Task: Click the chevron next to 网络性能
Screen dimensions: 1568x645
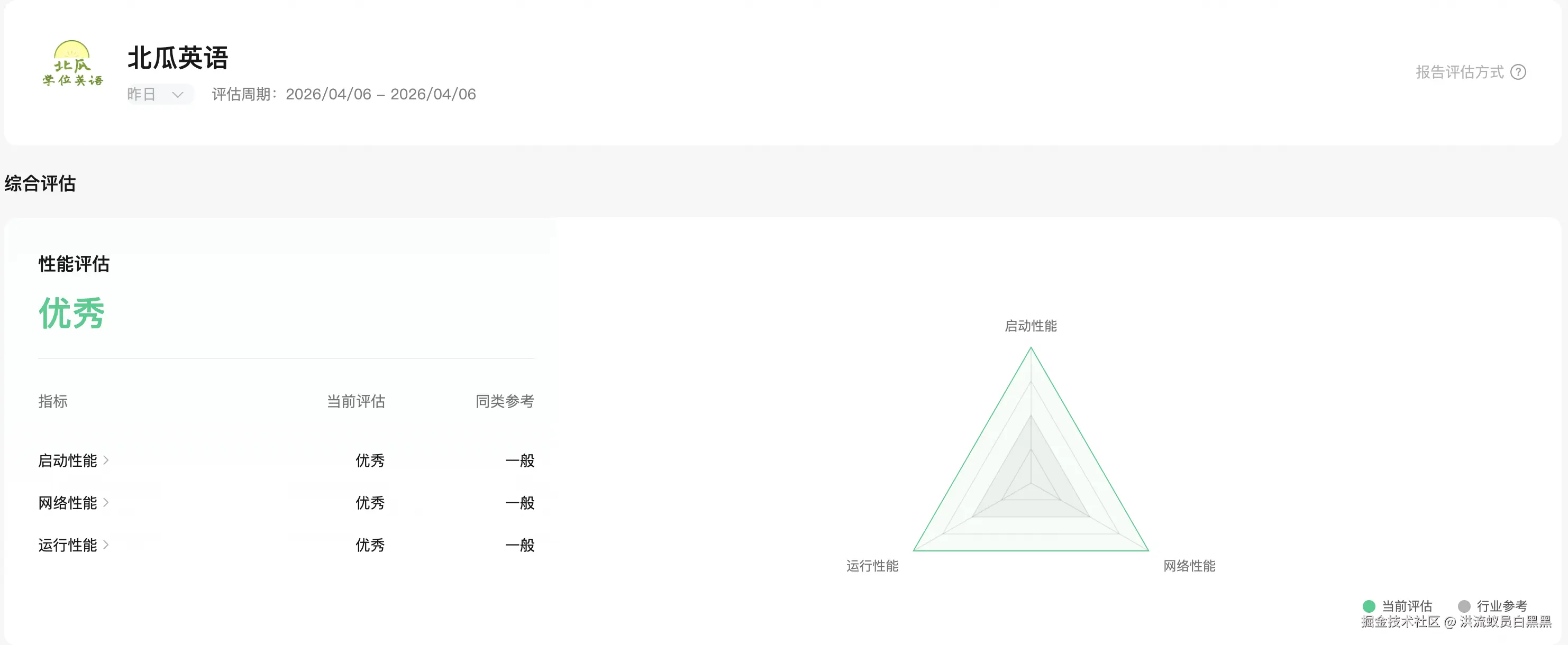Action: 106,503
